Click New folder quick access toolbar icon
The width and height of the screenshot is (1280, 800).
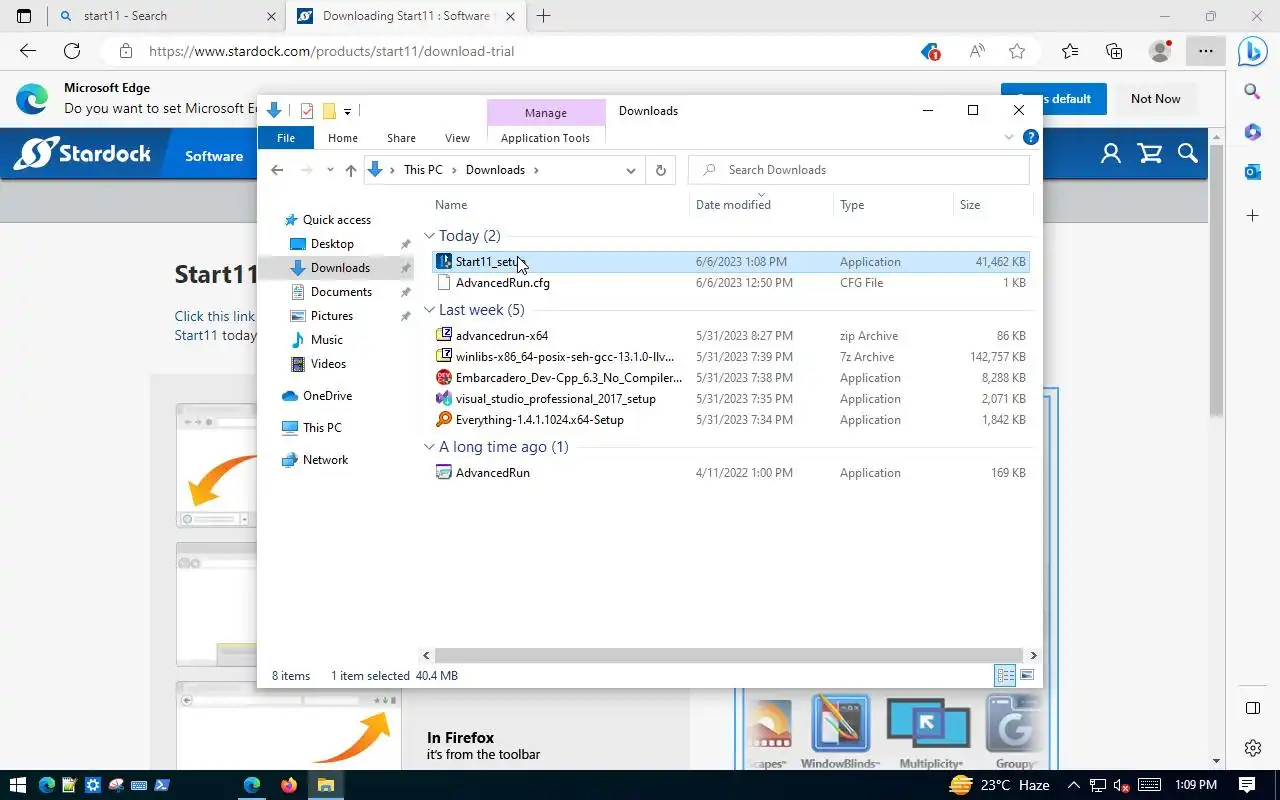click(x=328, y=111)
